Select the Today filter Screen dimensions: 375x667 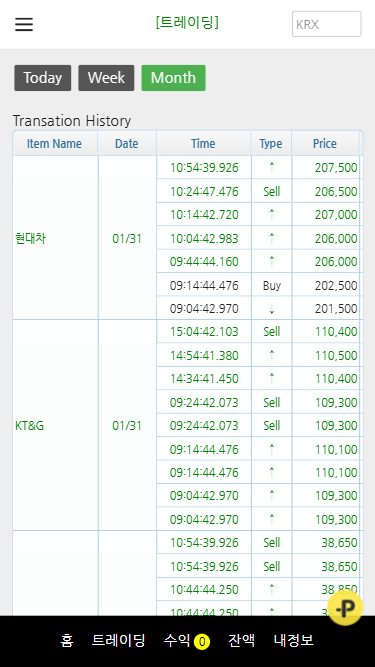pos(43,78)
